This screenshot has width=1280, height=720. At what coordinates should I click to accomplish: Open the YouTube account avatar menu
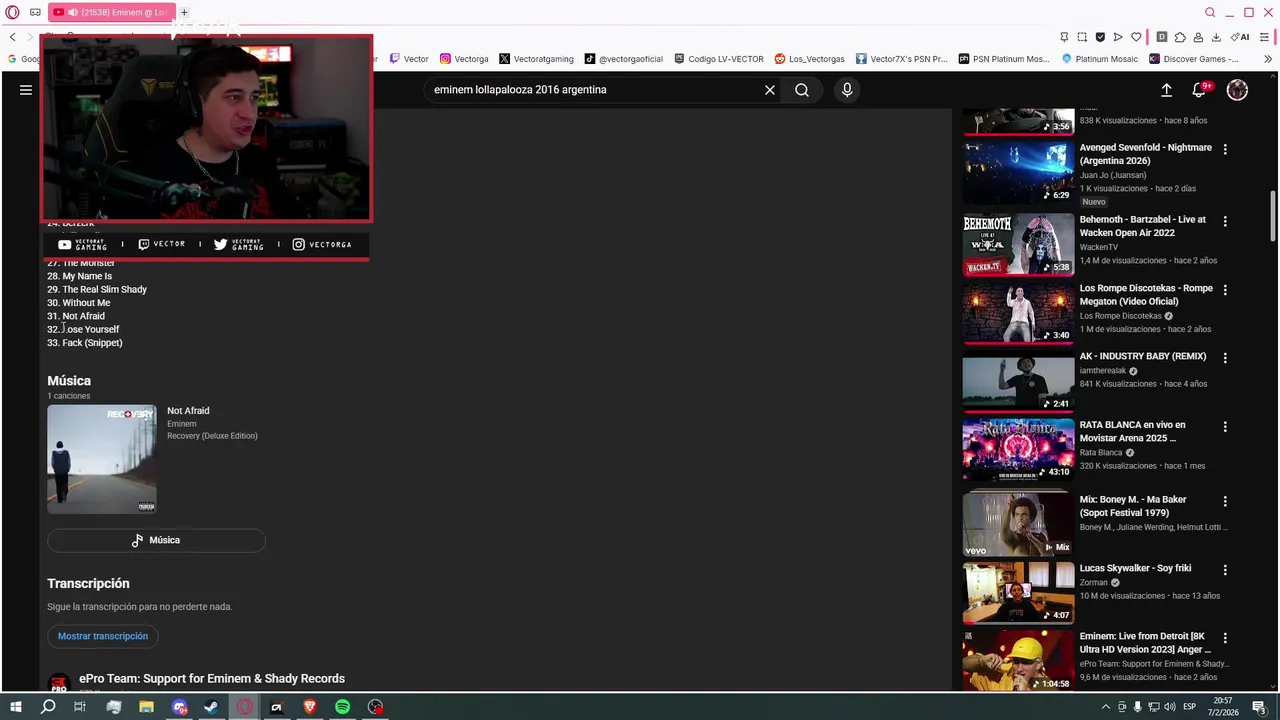click(x=1237, y=90)
